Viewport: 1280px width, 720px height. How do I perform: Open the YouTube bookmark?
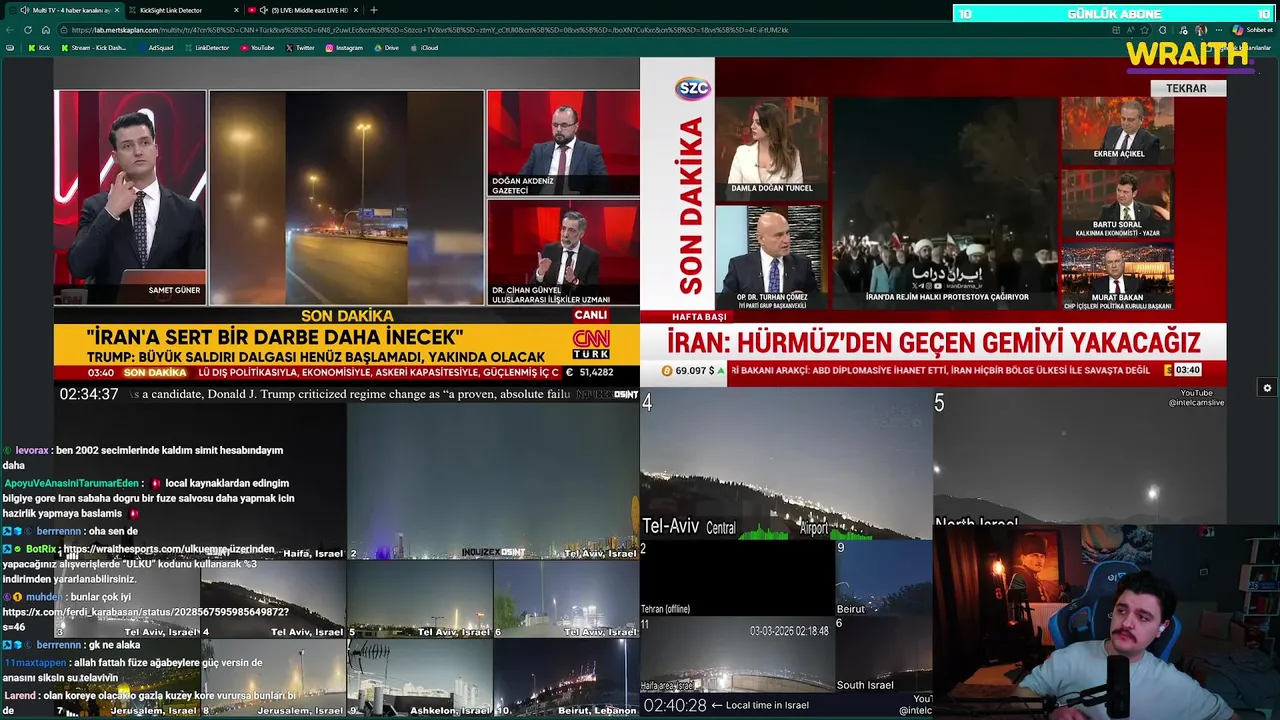click(257, 48)
